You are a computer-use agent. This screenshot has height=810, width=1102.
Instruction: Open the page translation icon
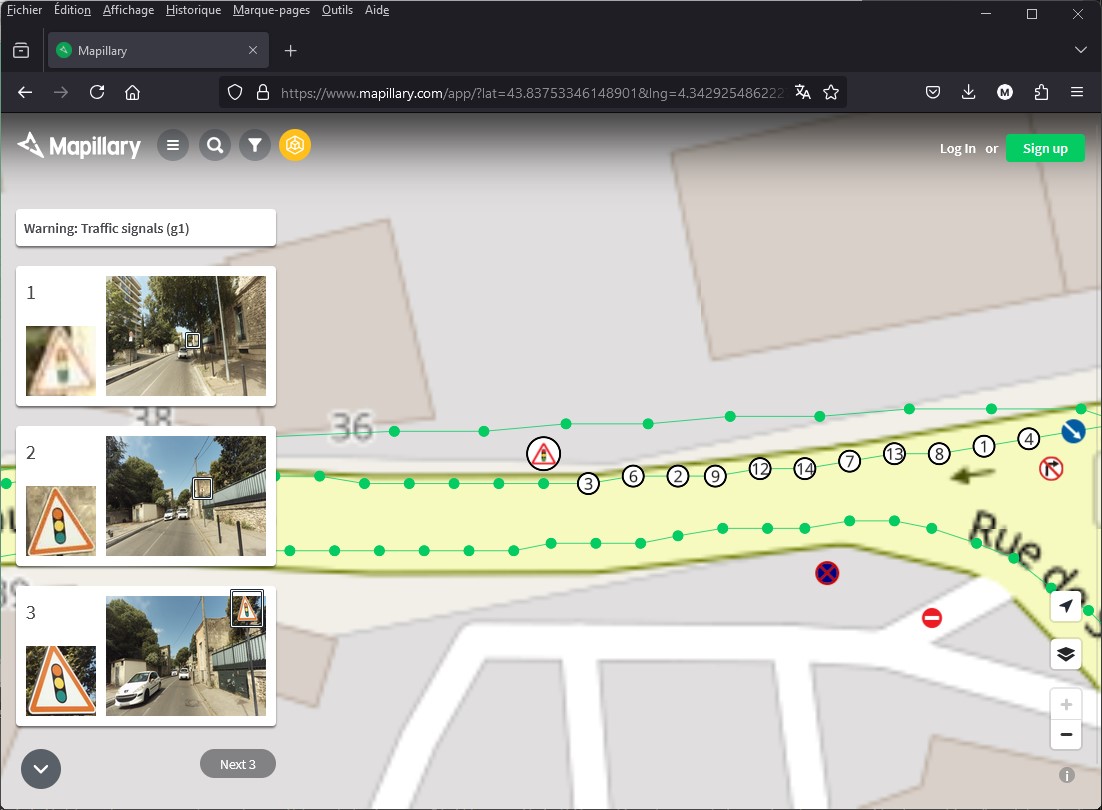pos(803,92)
